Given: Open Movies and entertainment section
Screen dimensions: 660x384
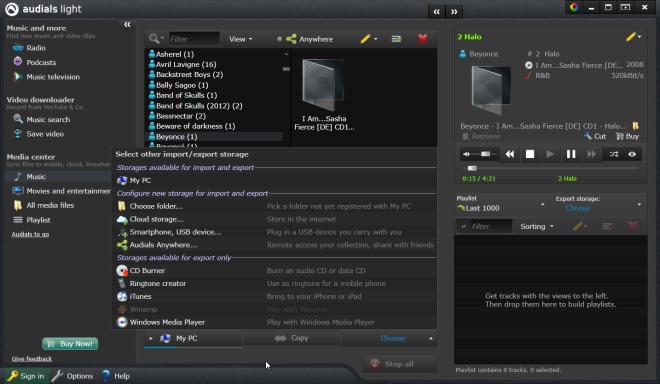Looking at the screenshot, I should click(61, 191).
